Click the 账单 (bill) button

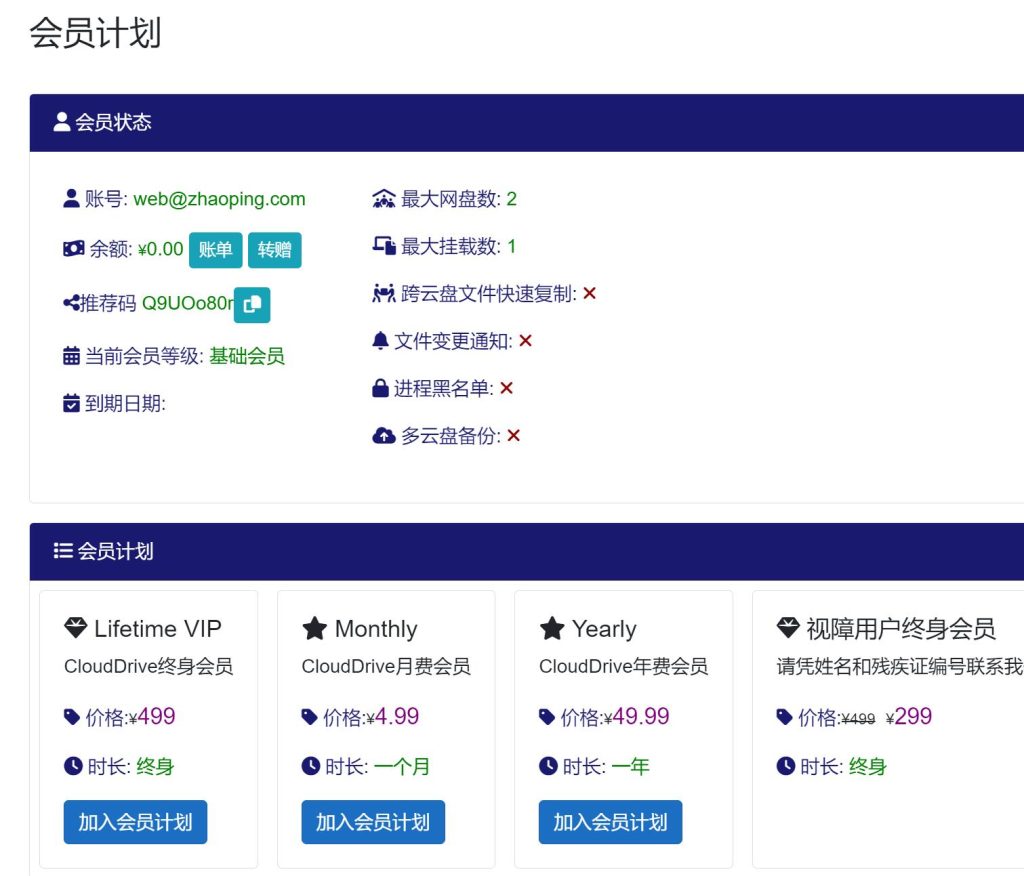point(216,250)
